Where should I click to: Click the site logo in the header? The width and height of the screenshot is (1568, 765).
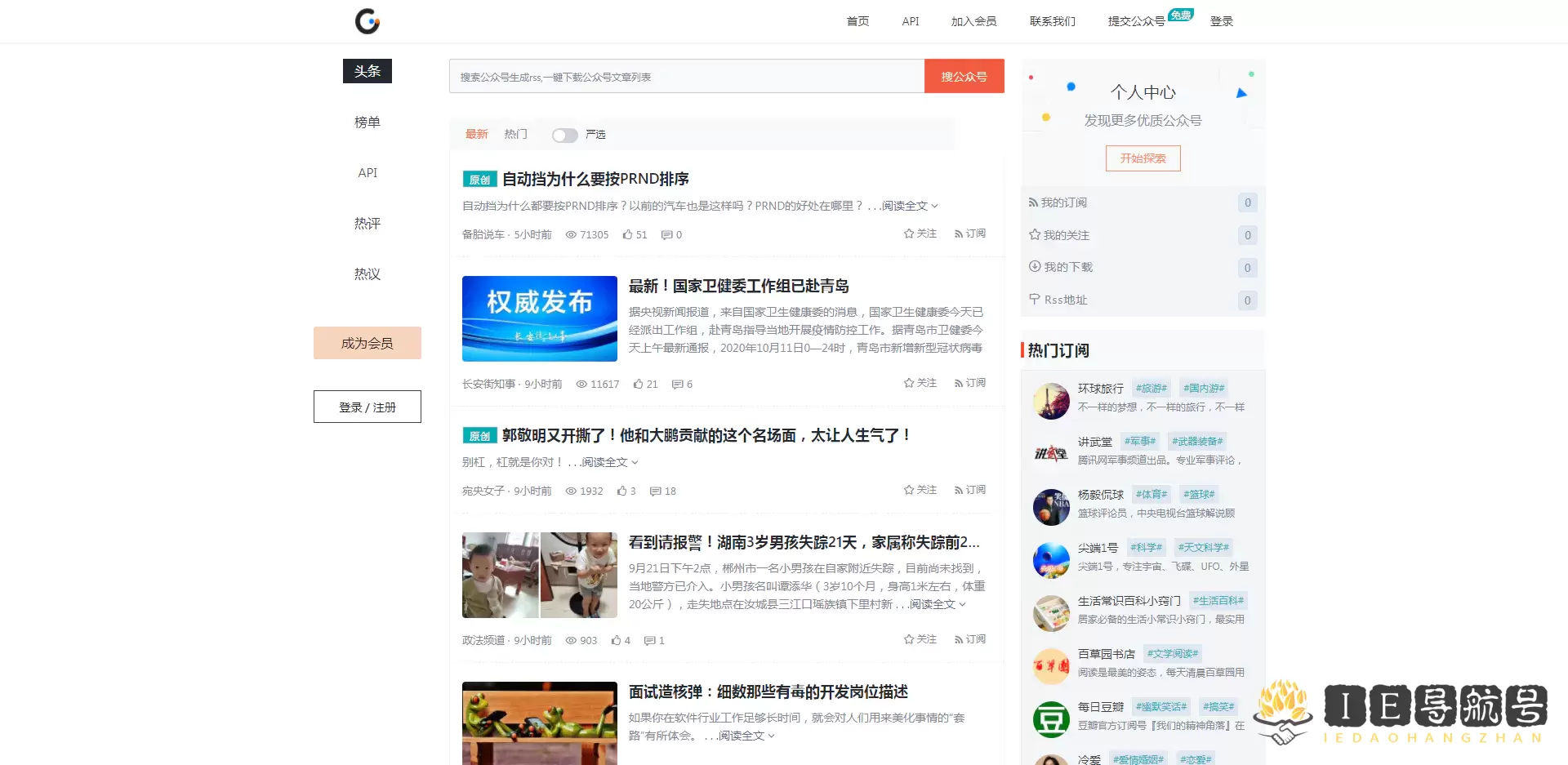point(367,21)
